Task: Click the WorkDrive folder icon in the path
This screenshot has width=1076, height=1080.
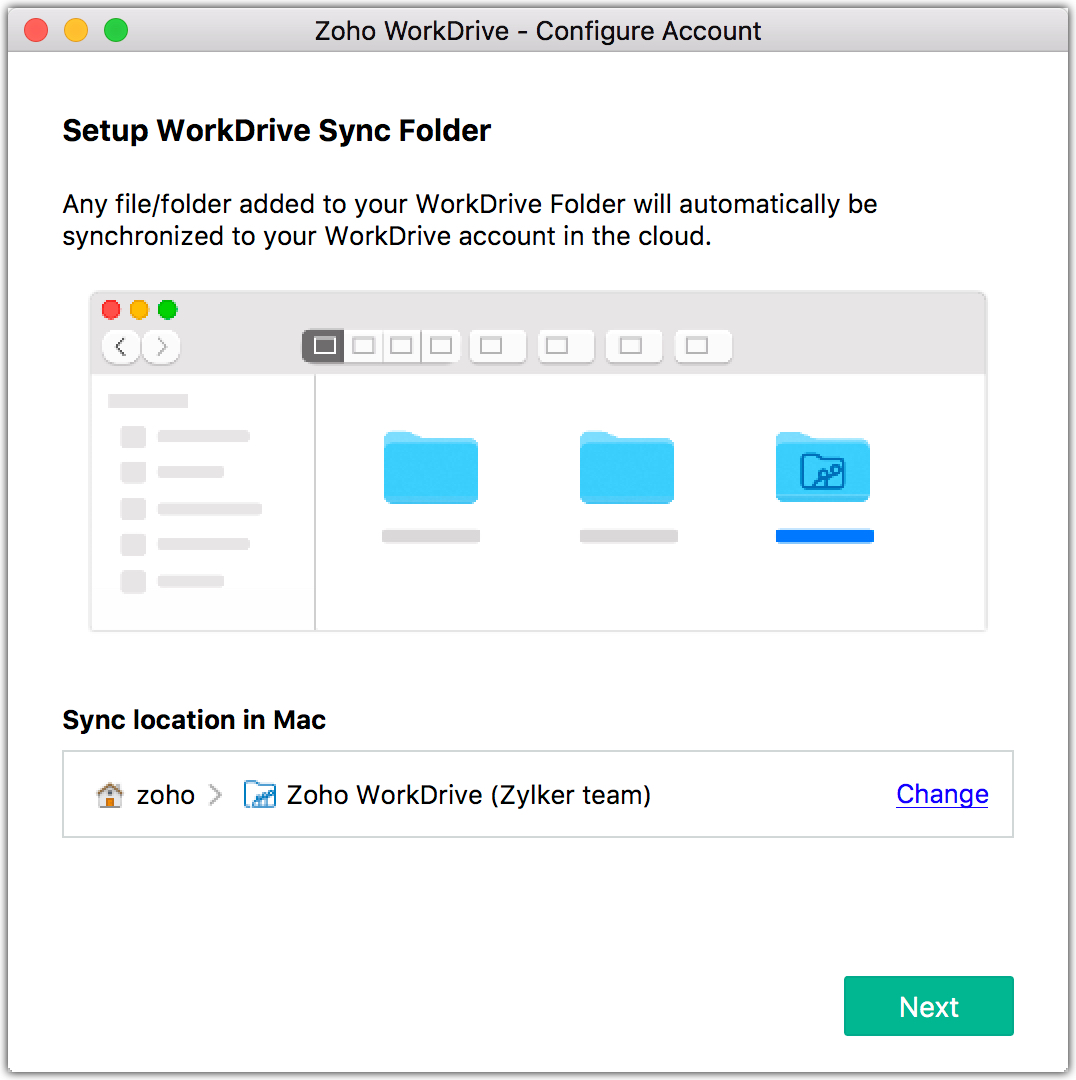Action: click(260, 794)
